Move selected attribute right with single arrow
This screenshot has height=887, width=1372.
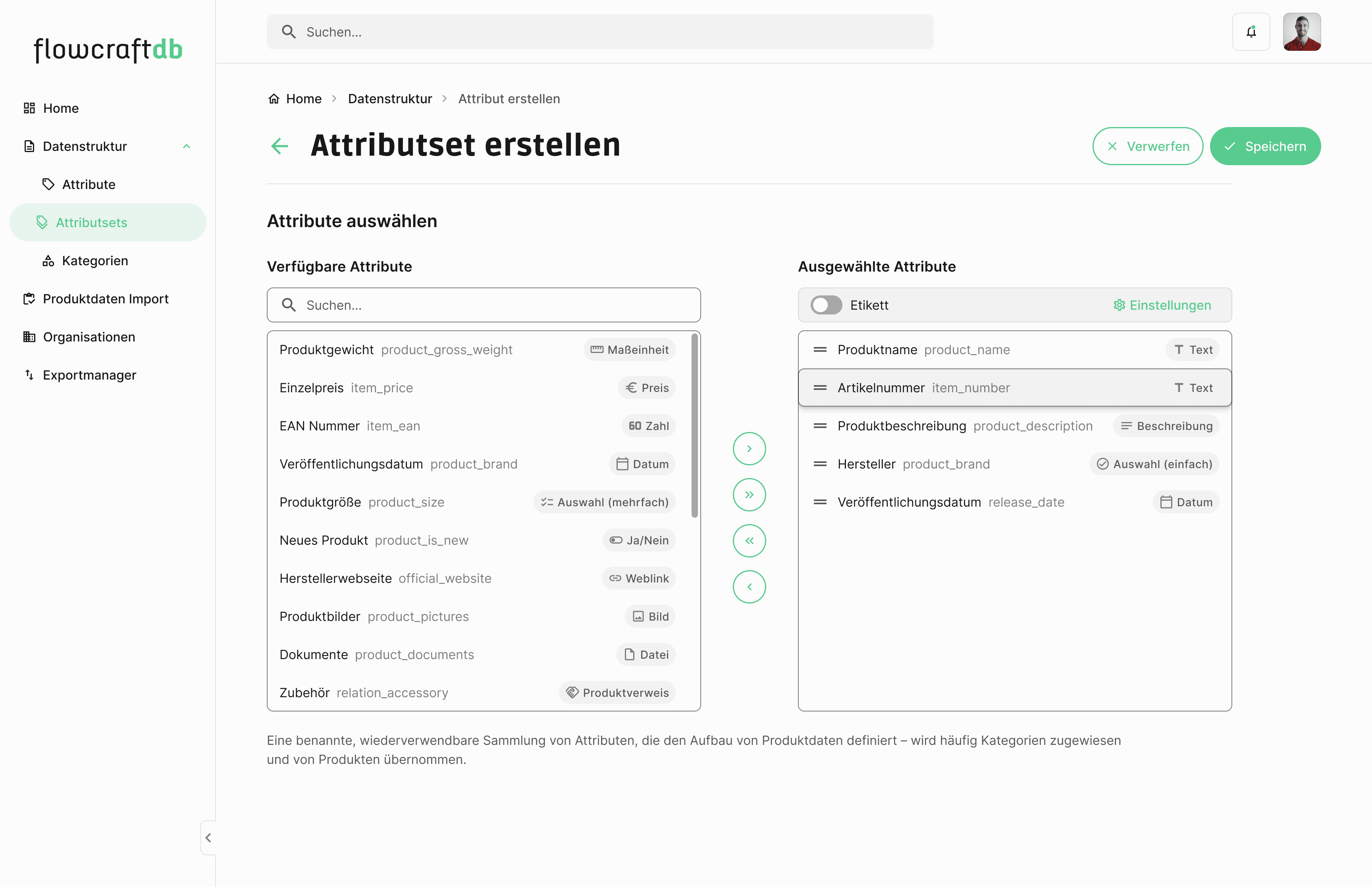pyautogui.click(x=748, y=449)
